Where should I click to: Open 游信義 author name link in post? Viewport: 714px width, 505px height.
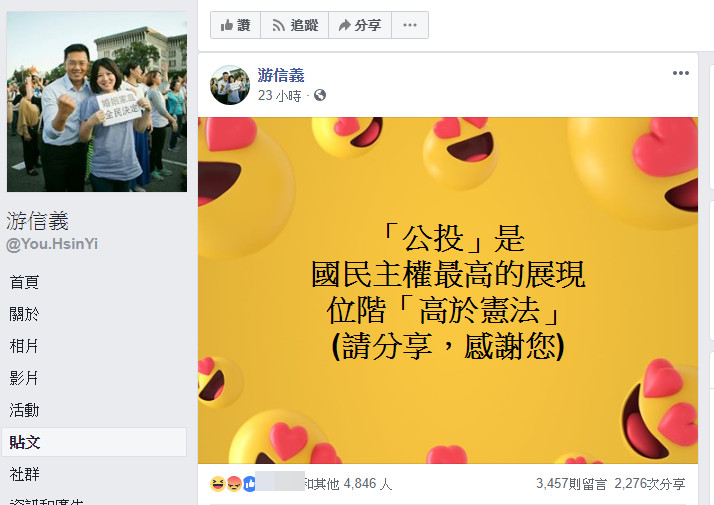[281, 75]
